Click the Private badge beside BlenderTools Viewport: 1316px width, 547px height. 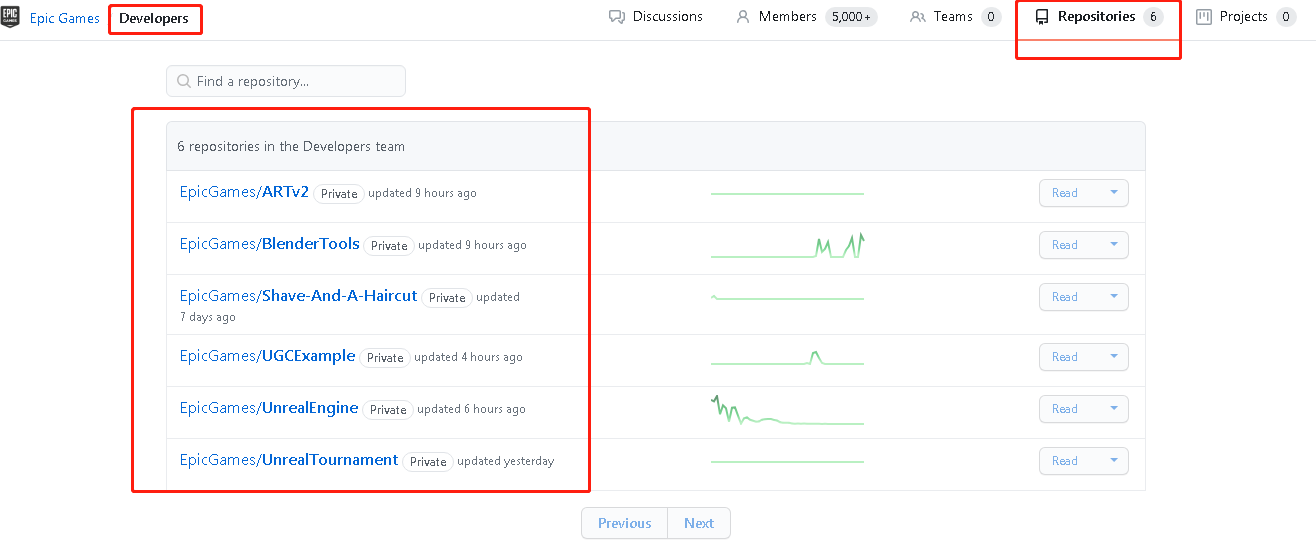(389, 246)
